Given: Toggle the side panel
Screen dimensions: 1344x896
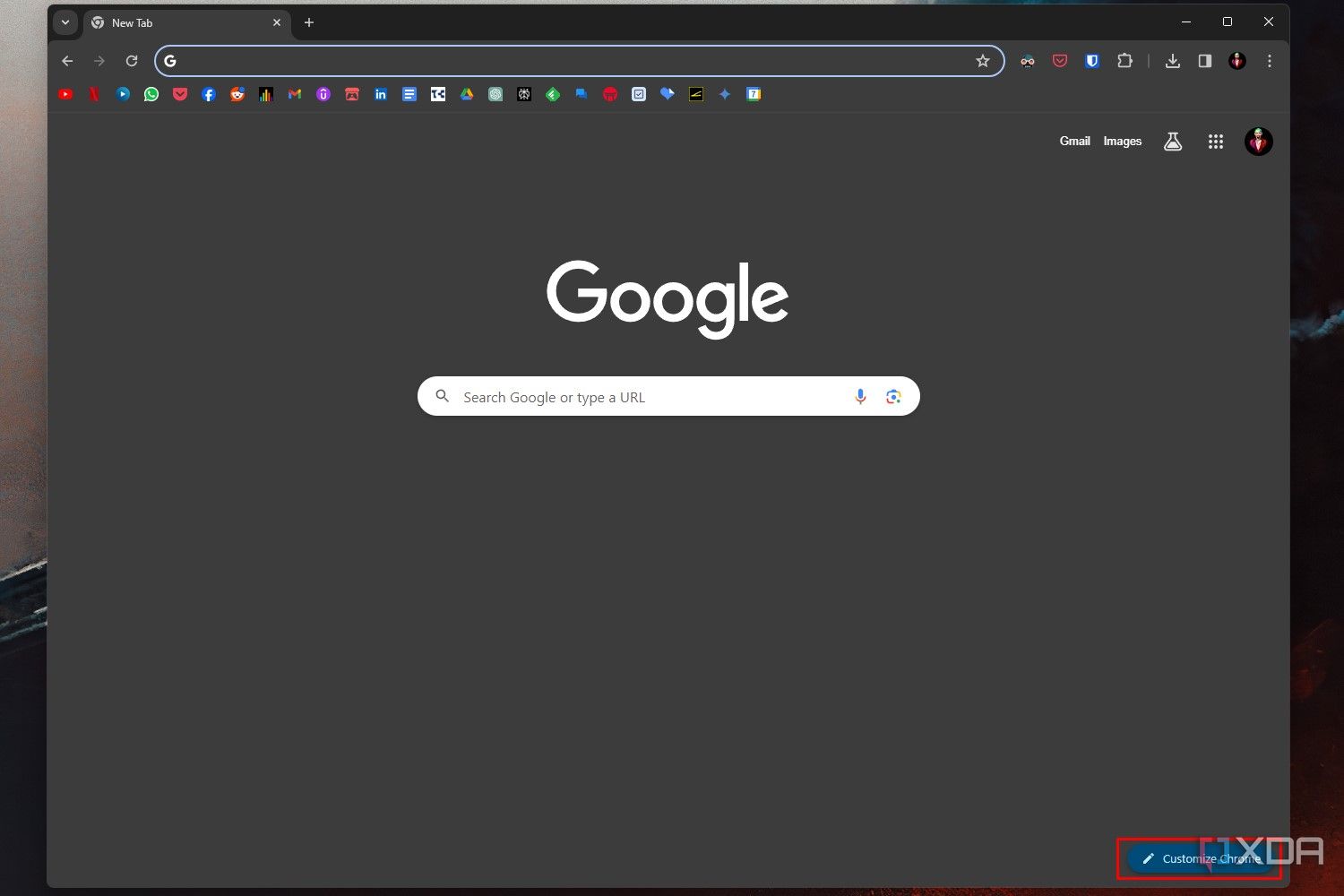Looking at the screenshot, I should tap(1205, 61).
